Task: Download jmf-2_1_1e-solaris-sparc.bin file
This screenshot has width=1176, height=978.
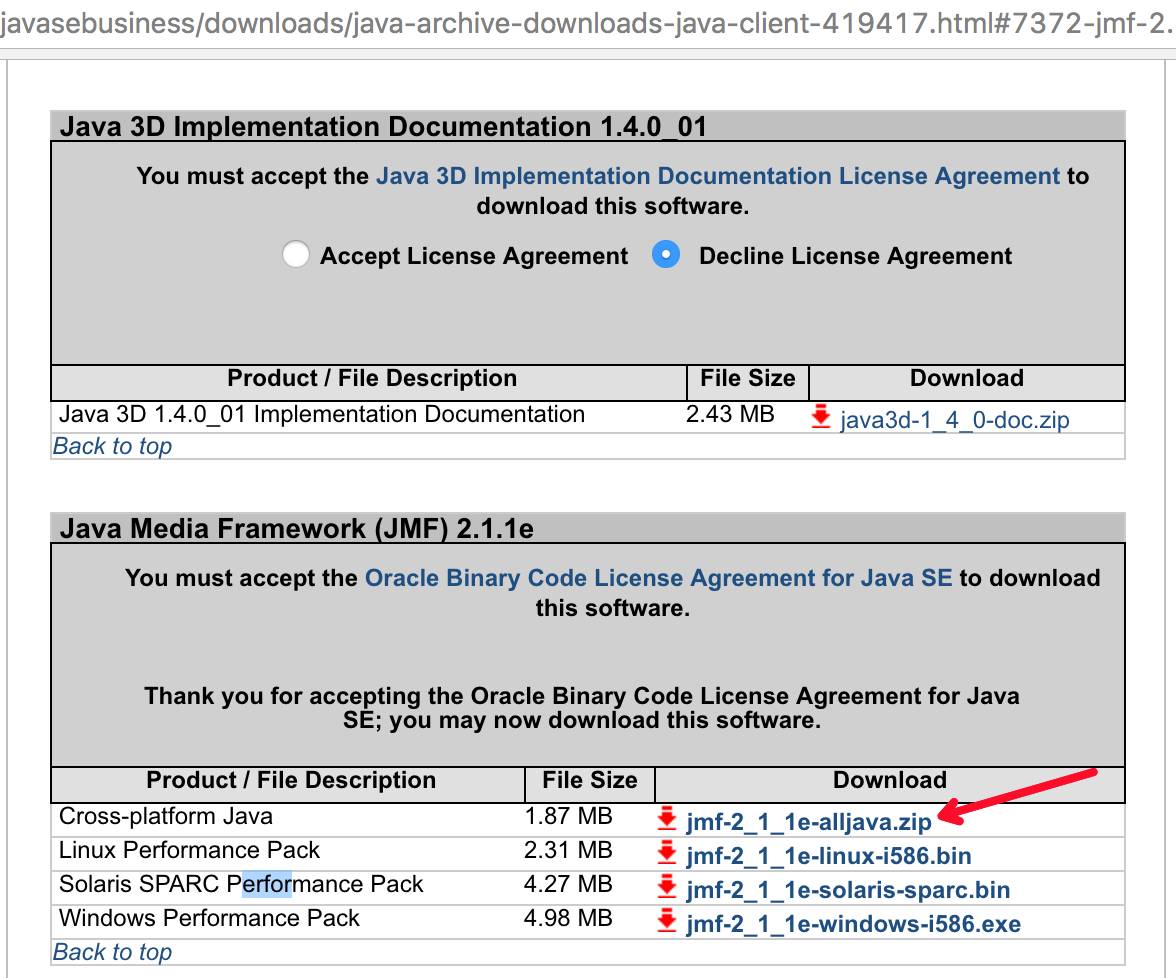Action: [848, 890]
